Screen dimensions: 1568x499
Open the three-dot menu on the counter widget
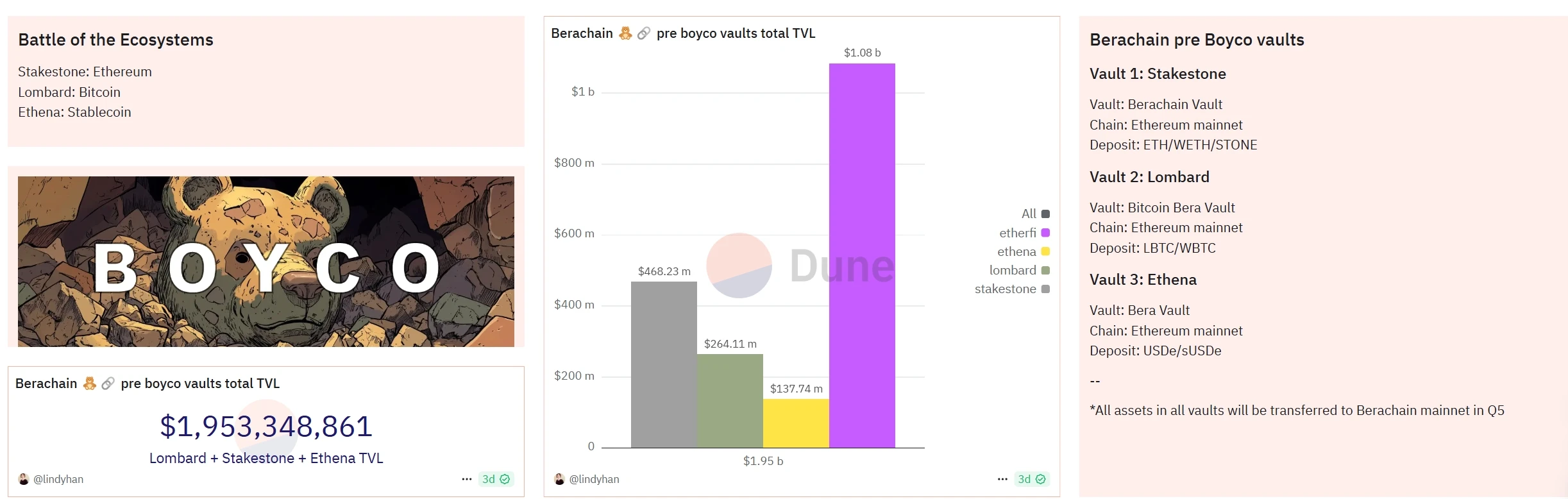pyautogui.click(x=467, y=479)
